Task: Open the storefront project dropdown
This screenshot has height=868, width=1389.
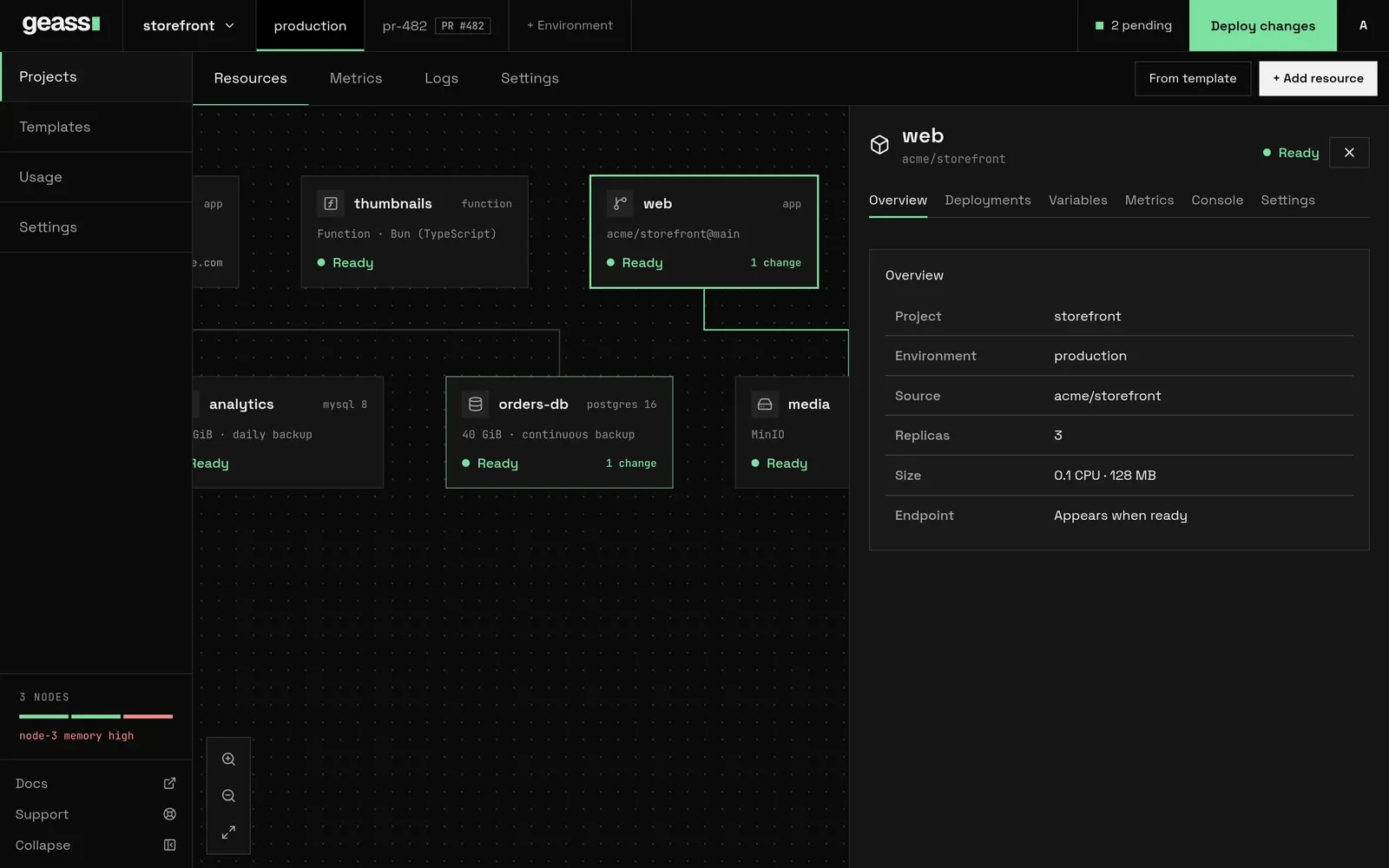Action: pyautogui.click(x=189, y=25)
